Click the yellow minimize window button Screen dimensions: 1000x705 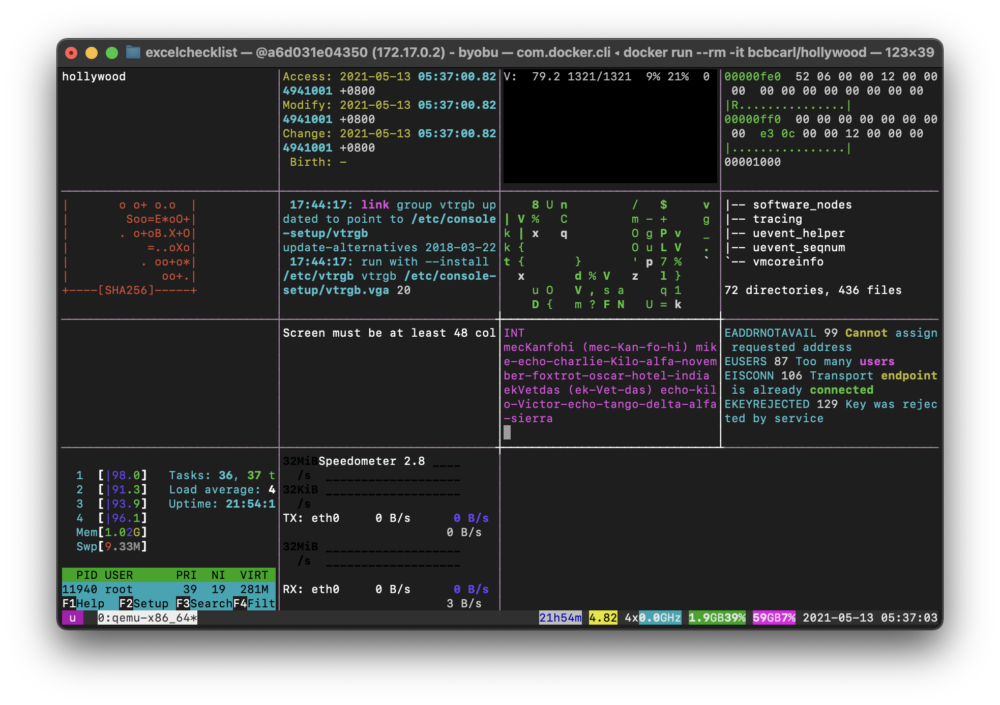click(x=91, y=53)
